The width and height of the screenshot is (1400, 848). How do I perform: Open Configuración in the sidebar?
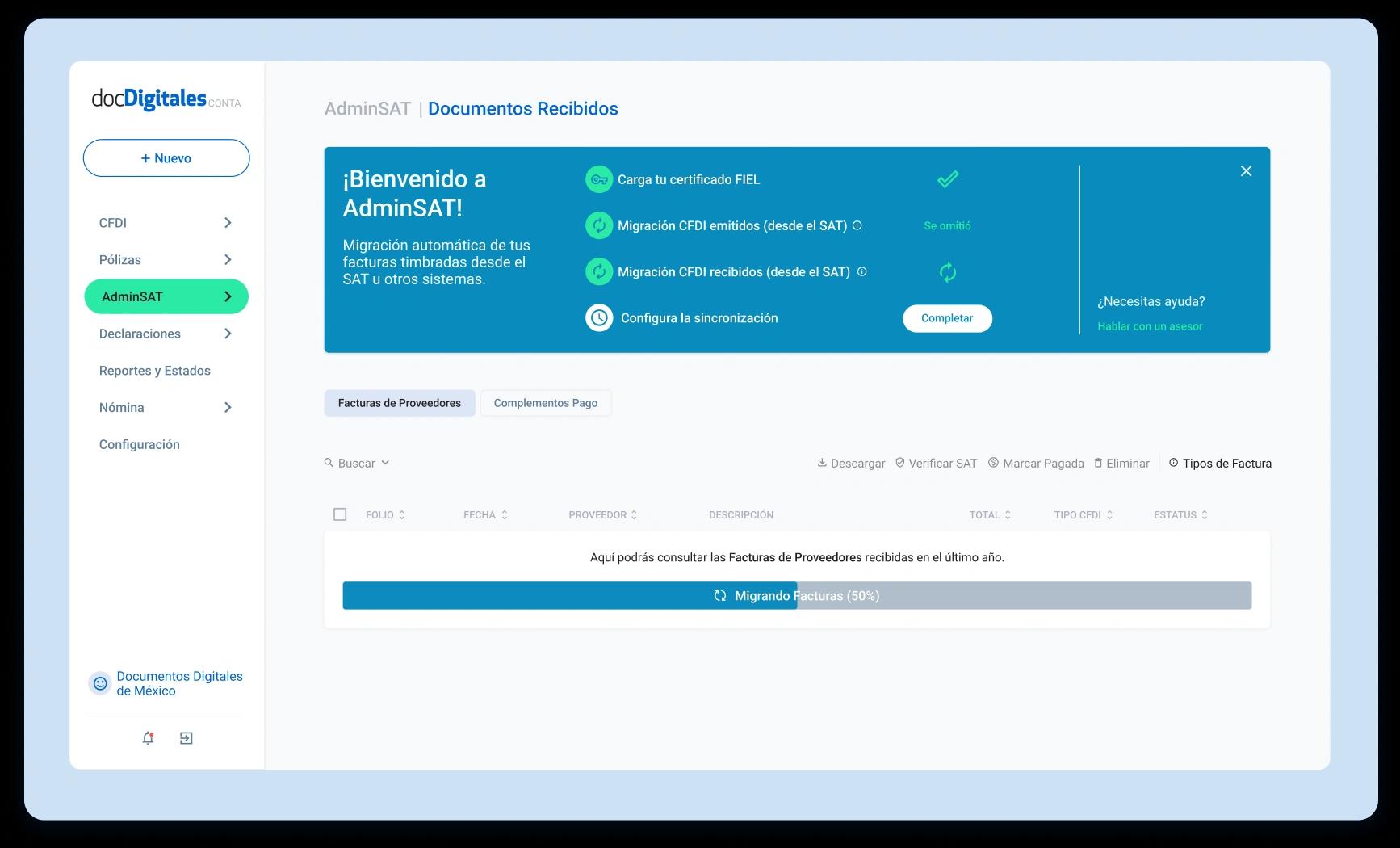tap(140, 445)
